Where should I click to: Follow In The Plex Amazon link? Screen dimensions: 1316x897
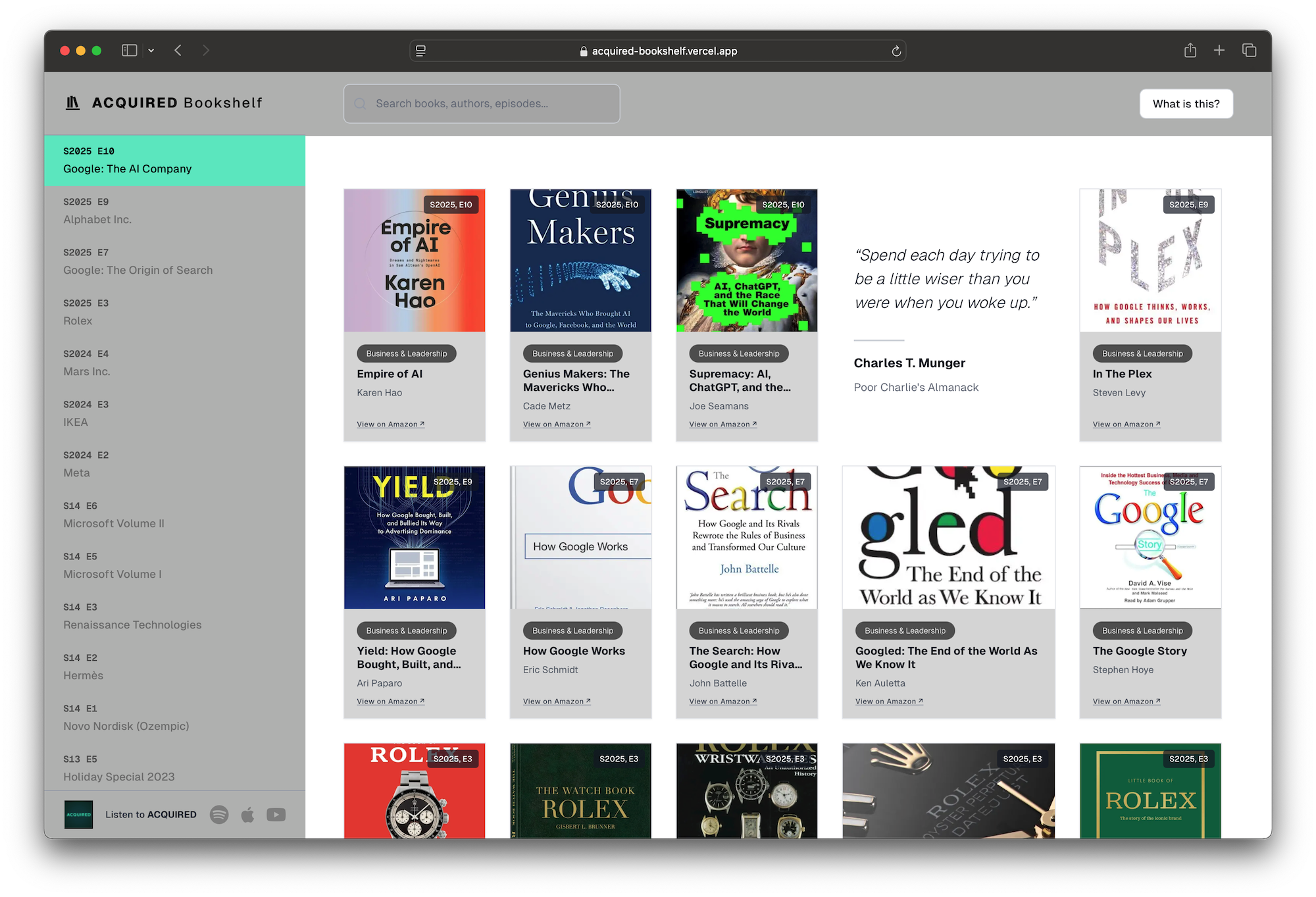coord(1126,424)
